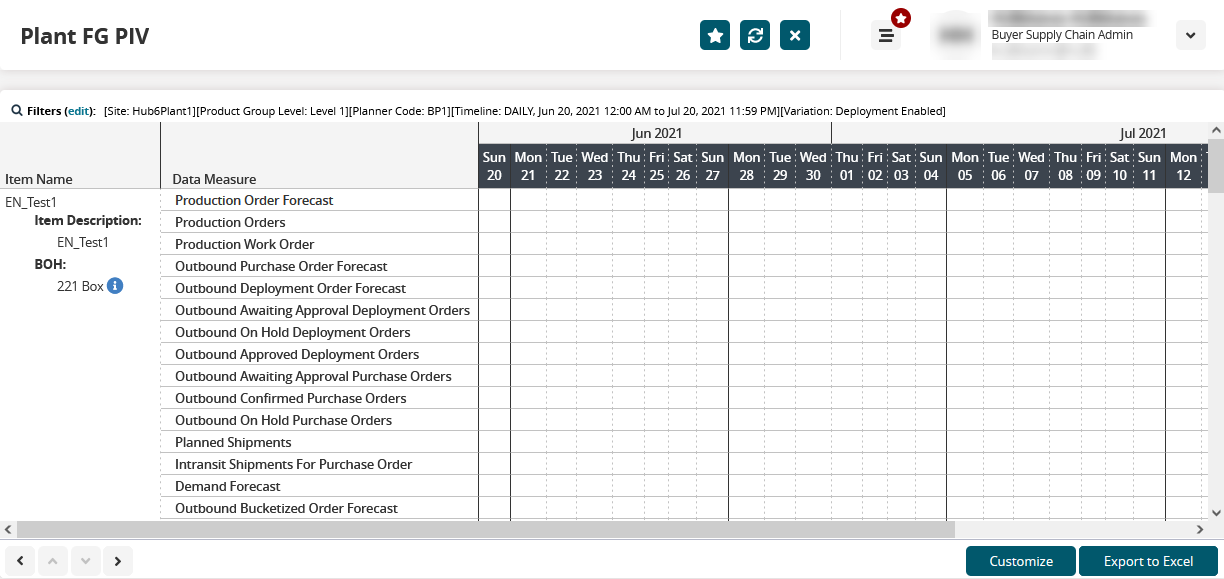1224x579 pixels.
Task: Click the edit filters link
Action: coord(79,111)
